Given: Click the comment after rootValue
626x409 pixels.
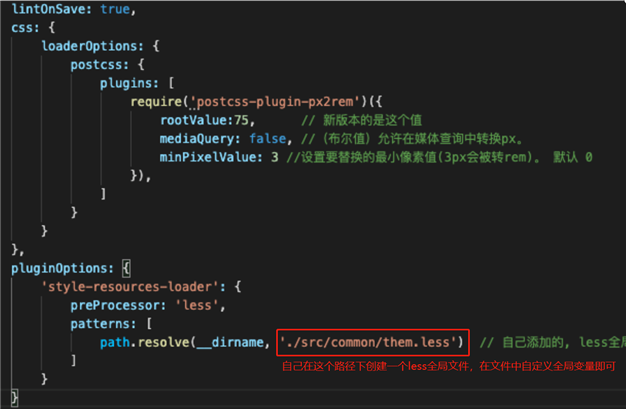Looking at the screenshot, I should [x=361, y=120].
